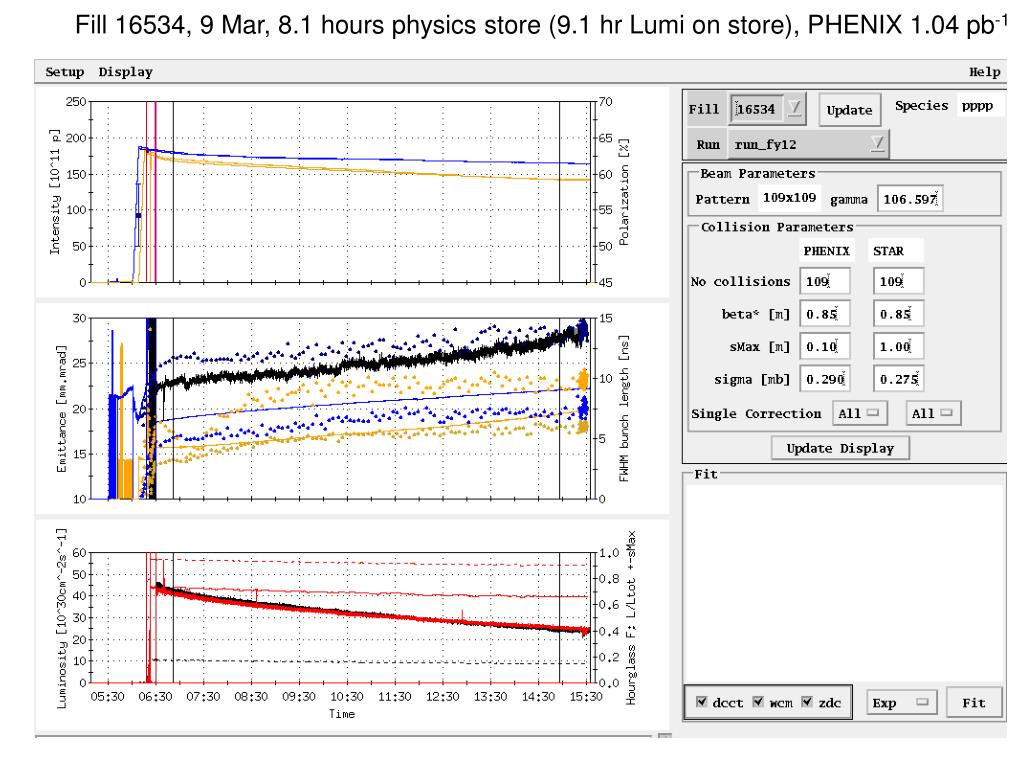Open PHENIX Single Correction All dropdown
1024x768 pixels.
859,413
